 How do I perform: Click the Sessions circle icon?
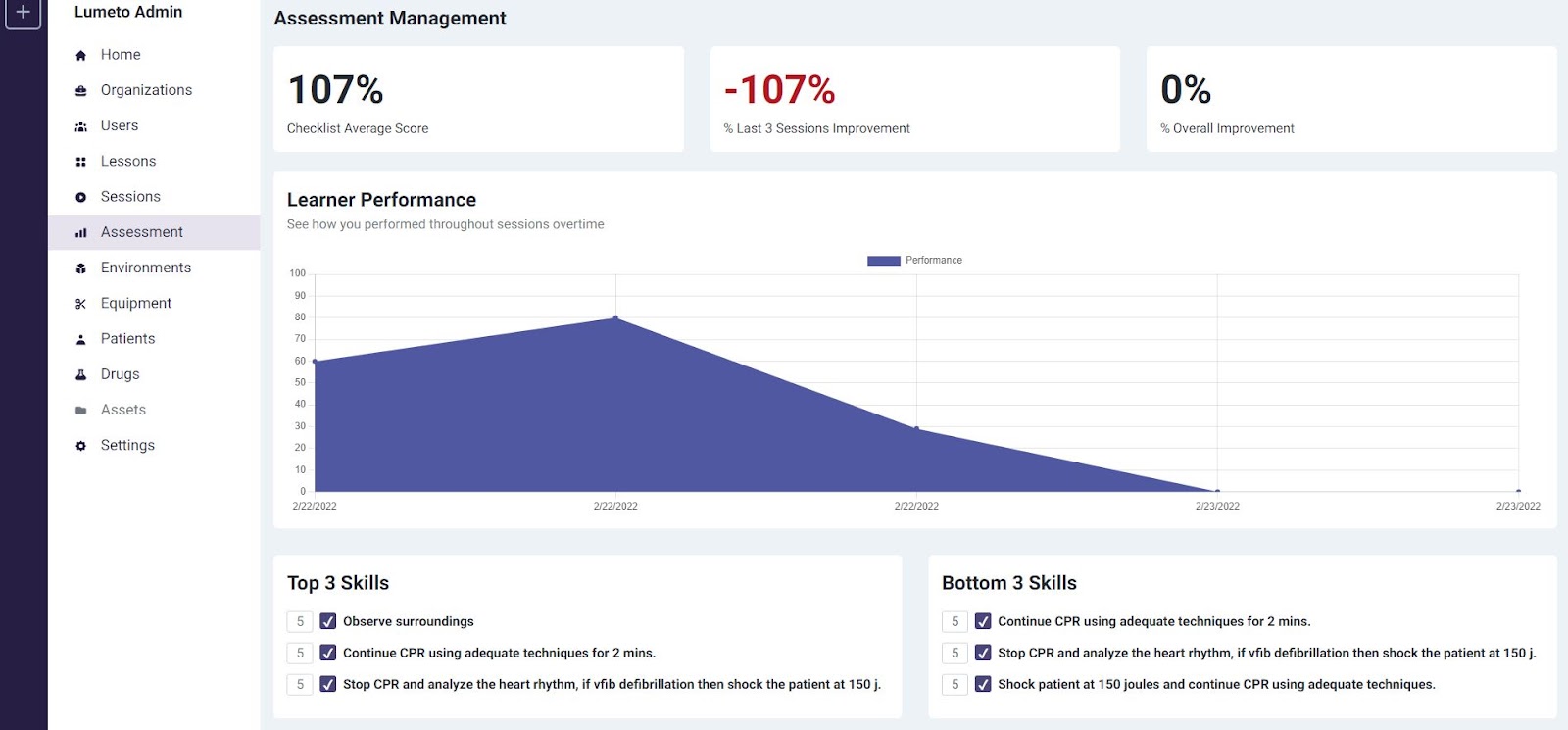(81, 197)
